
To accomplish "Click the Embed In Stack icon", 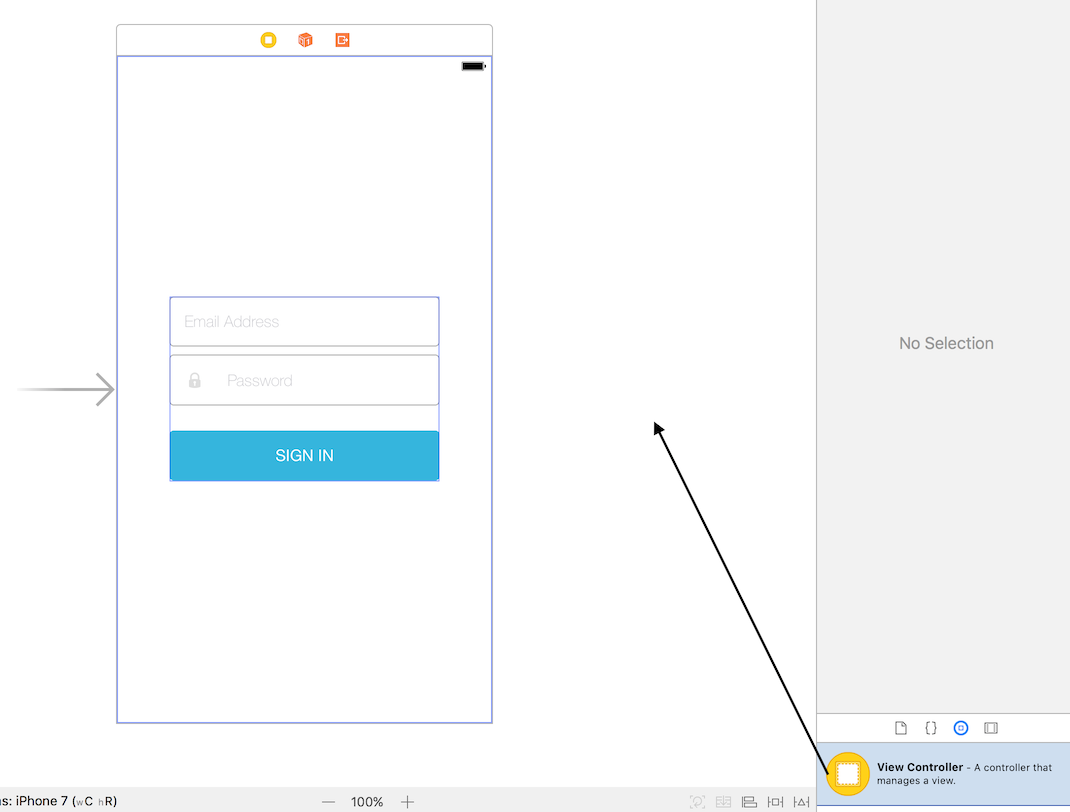I will point(723,802).
